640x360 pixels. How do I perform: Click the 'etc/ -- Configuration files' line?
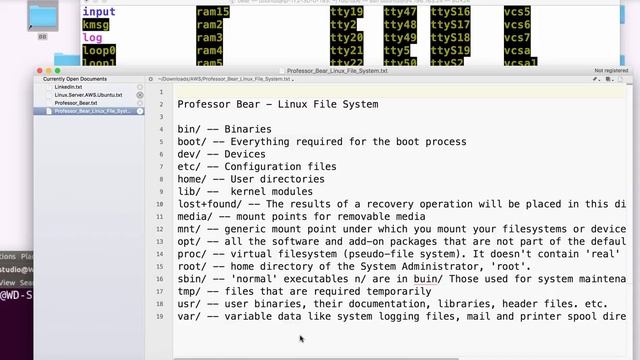point(257,167)
